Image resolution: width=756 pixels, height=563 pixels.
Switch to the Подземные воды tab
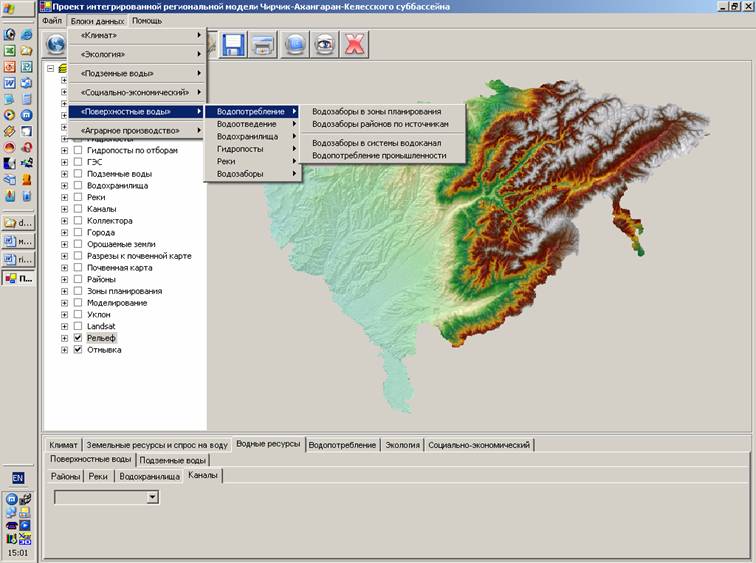173,460
